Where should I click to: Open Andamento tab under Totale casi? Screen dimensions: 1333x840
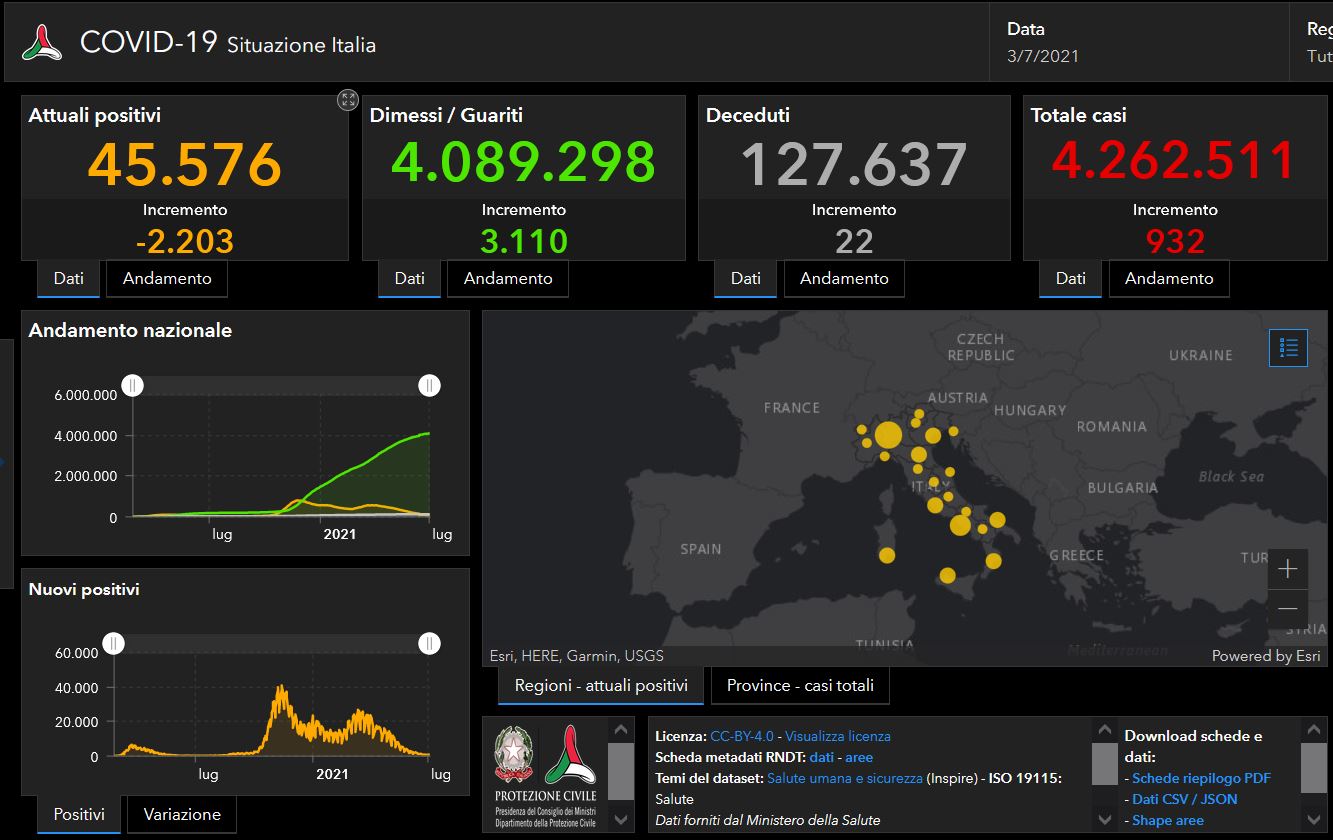[x=1168, y=279]
